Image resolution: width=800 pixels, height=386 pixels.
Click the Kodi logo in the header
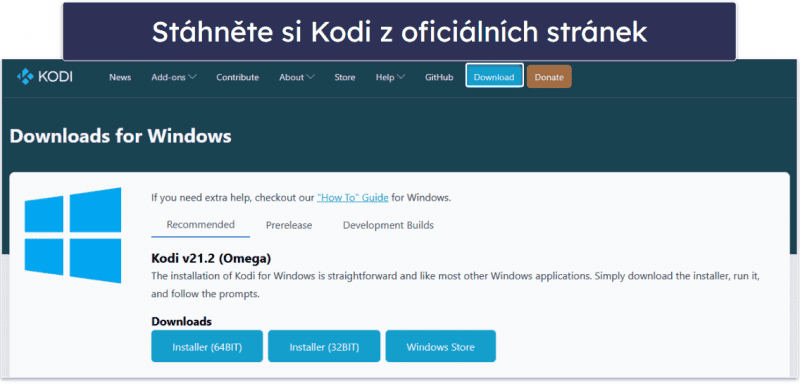(44, 77)
